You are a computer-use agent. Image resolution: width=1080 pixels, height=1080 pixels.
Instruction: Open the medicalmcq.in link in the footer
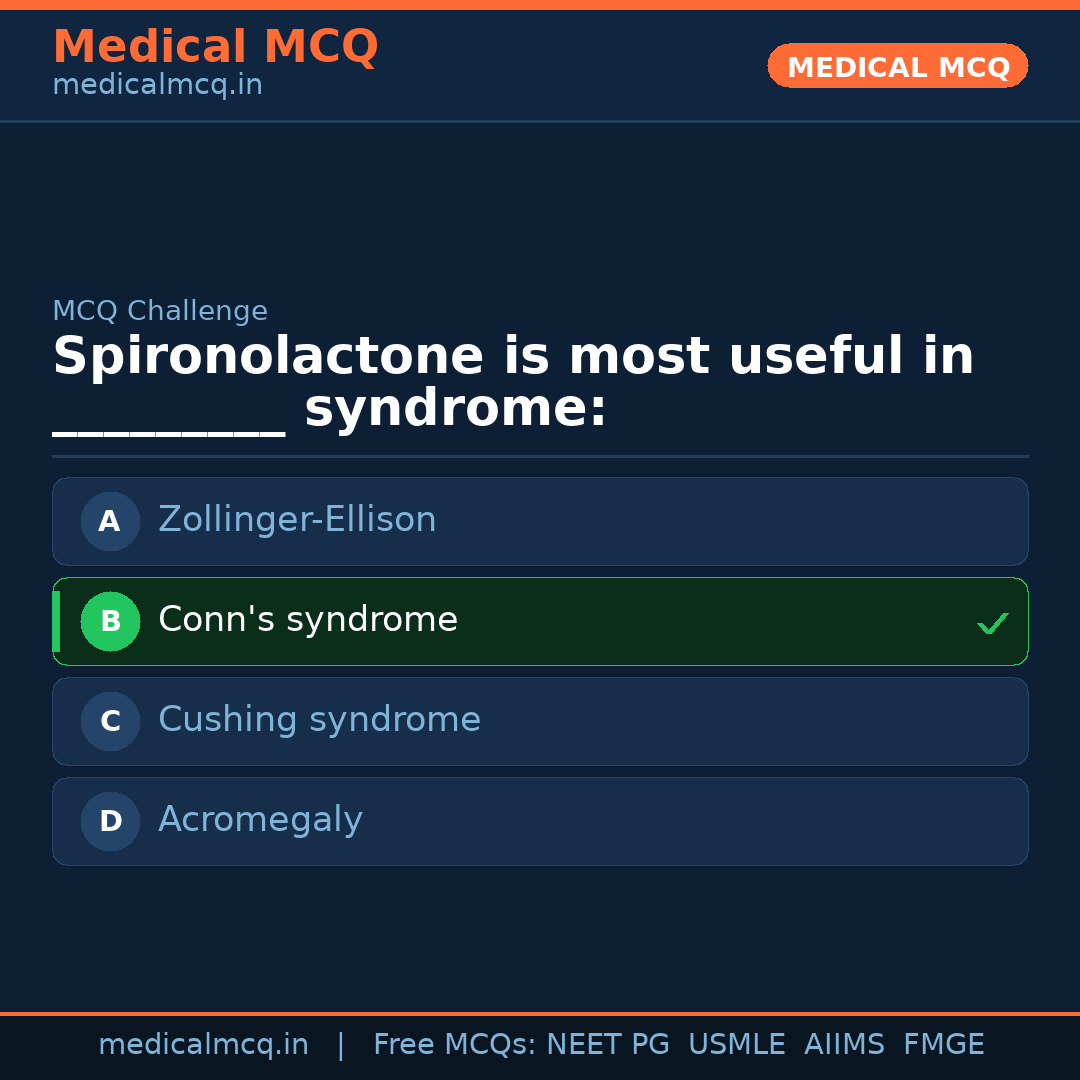tap(203, 1045)
